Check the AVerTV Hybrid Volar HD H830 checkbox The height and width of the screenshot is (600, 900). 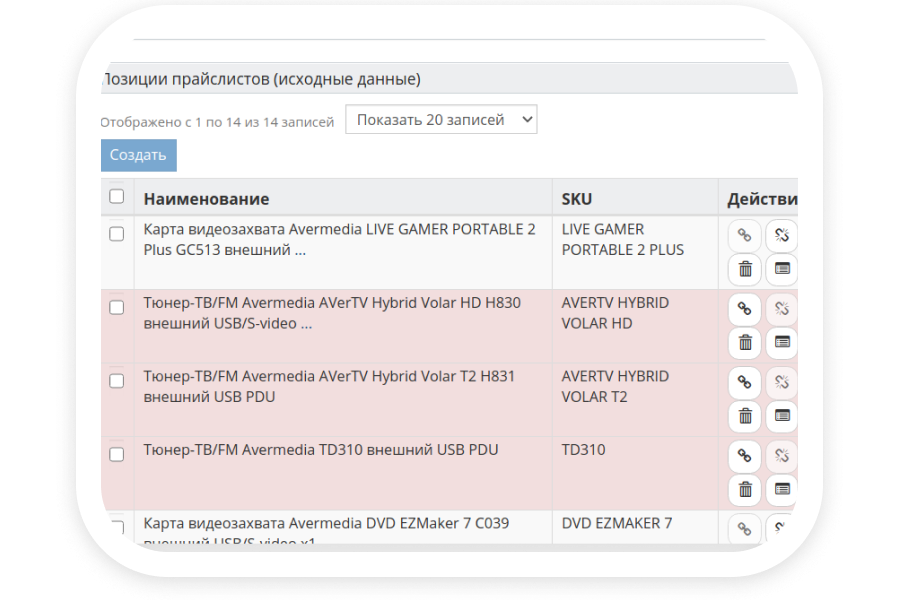pos(117,307)
